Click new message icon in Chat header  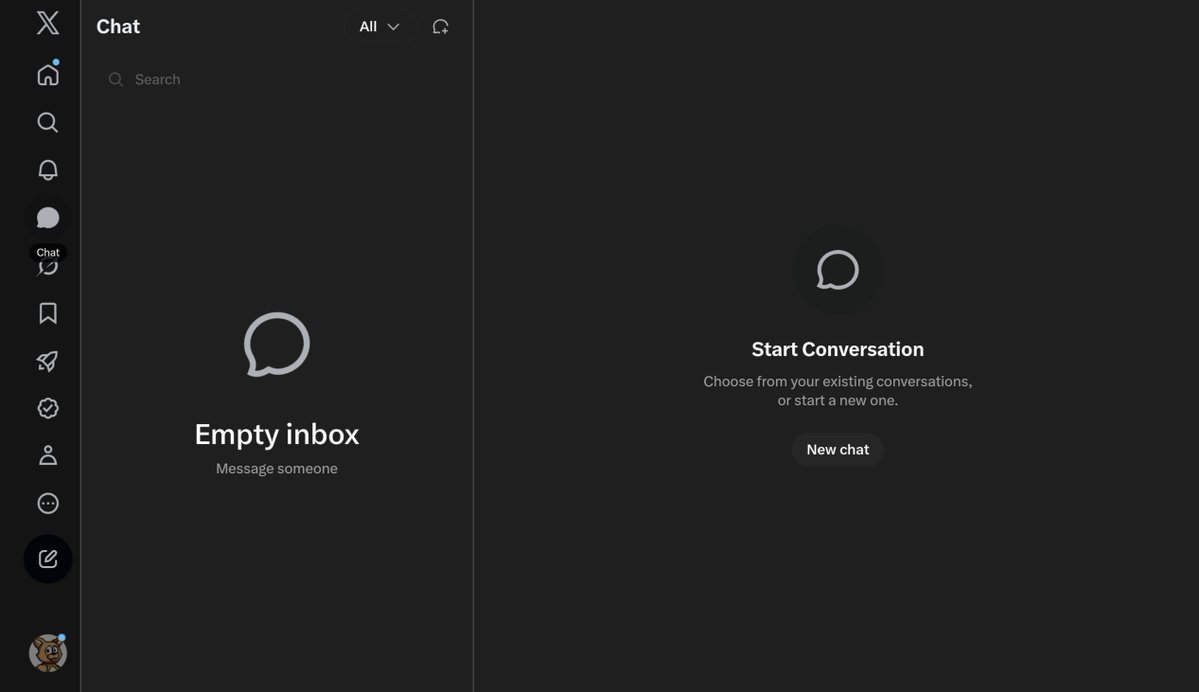pyautogui.click(x=440, y=27)
